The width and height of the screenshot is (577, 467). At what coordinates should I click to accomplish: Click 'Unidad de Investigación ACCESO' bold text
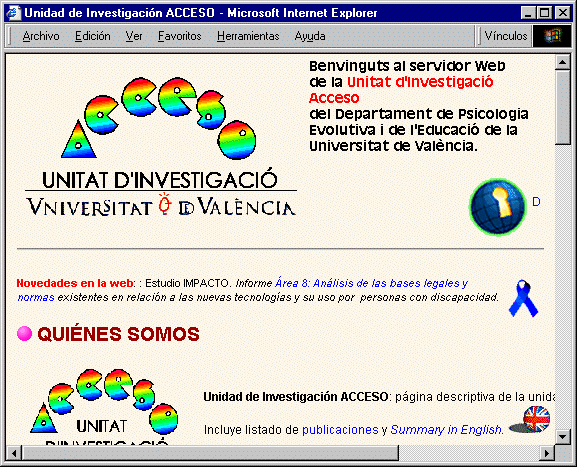295,397
